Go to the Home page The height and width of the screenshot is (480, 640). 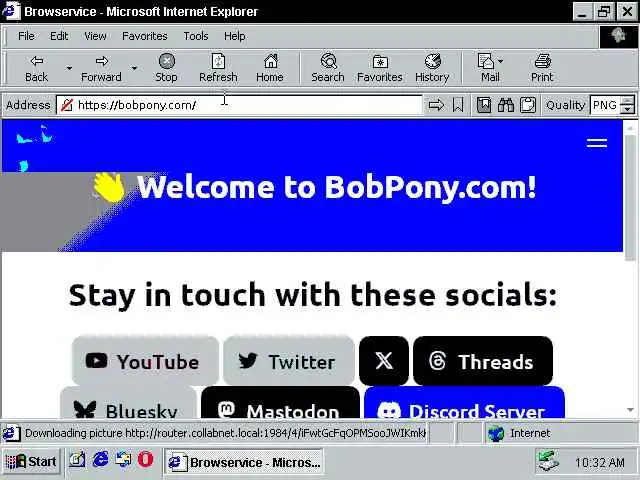[x=270, y=68]
